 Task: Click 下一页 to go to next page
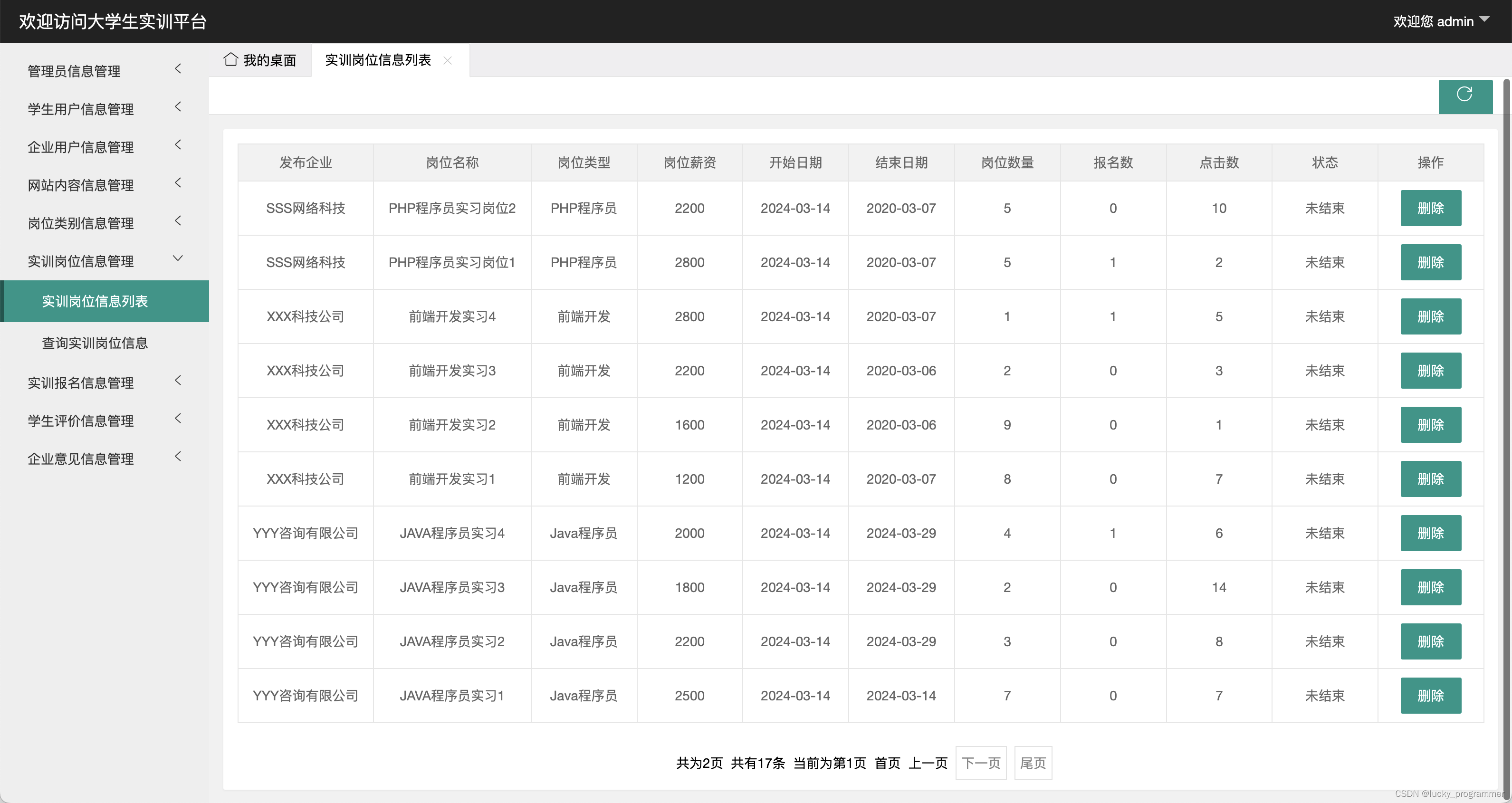coord(981,763)
